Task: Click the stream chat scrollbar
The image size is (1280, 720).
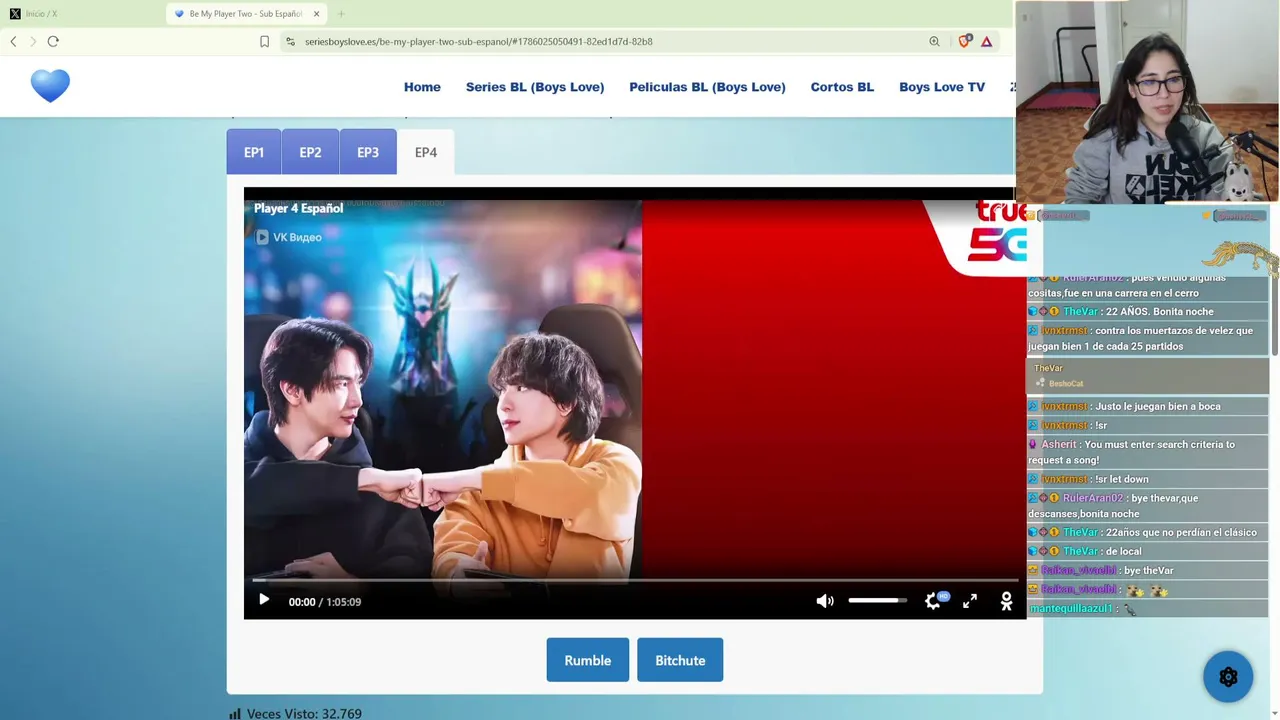Action: (x=1275, y=315)
